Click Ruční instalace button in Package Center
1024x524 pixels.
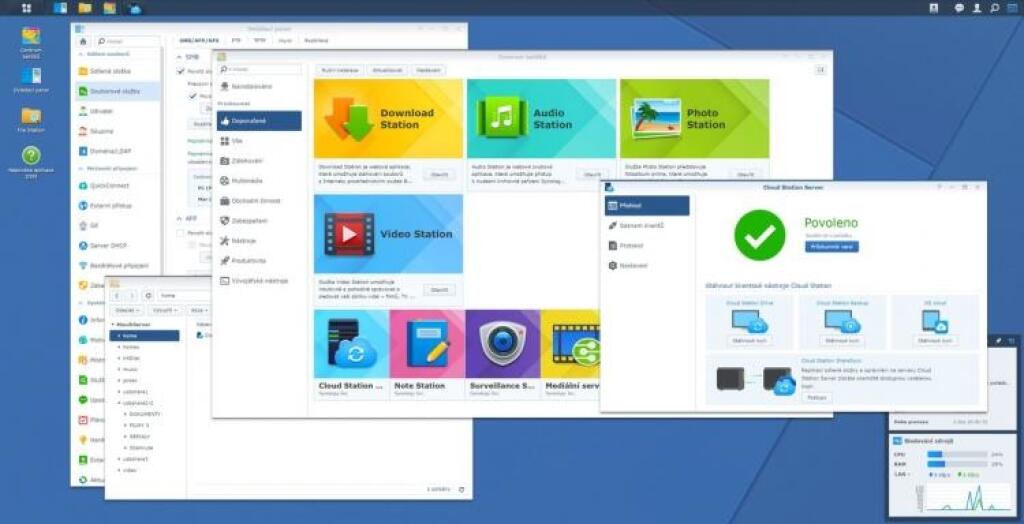coord(339,70)
